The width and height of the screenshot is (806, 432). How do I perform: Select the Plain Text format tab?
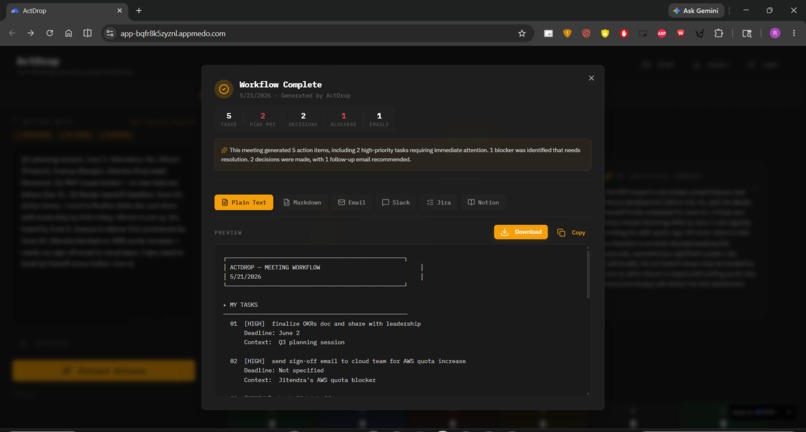click(244, 202)
